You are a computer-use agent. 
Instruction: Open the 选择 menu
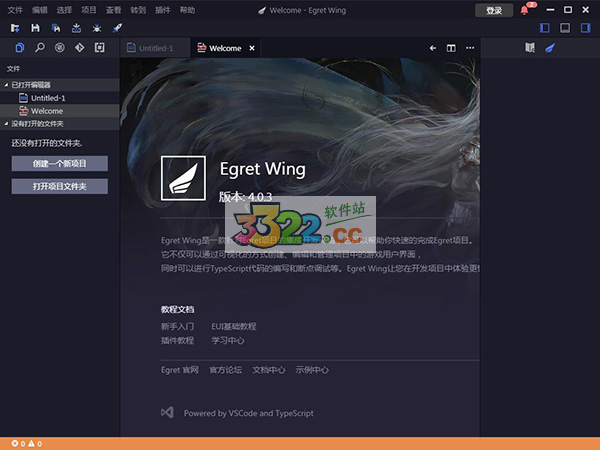64,10
